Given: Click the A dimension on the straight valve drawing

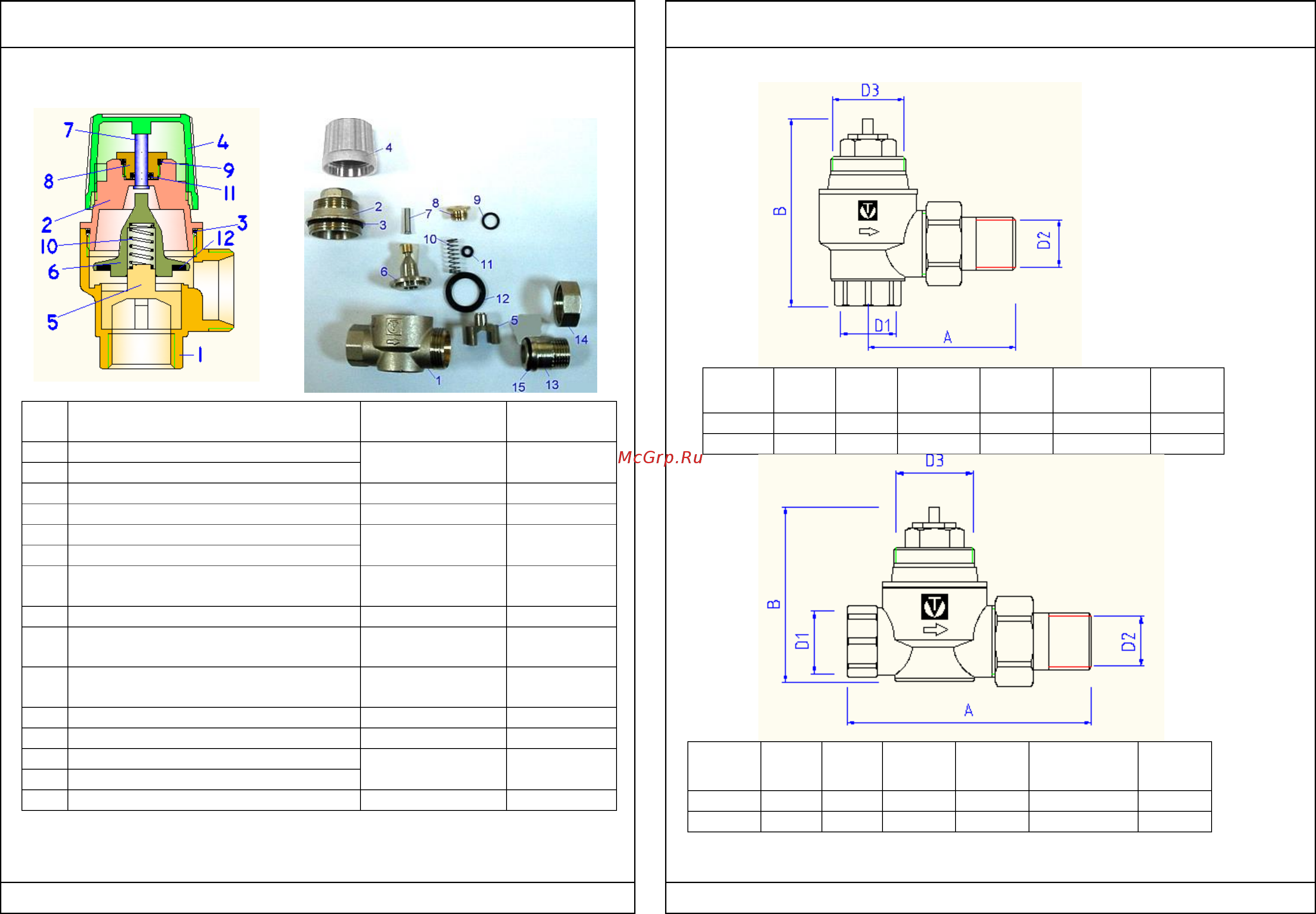Looking at the screenshot, I should [968, 710].
